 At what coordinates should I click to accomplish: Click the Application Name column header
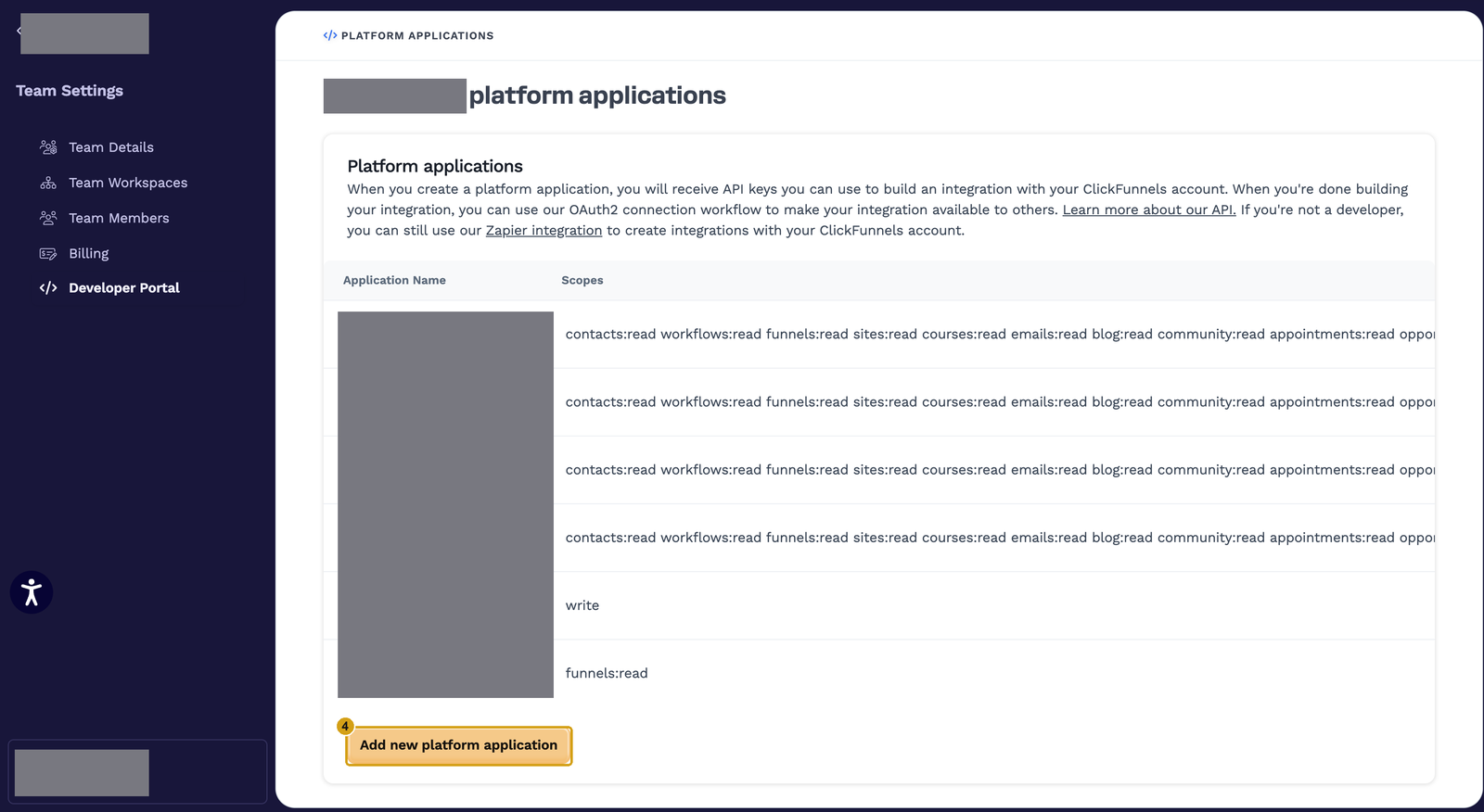tap(394, 280)
